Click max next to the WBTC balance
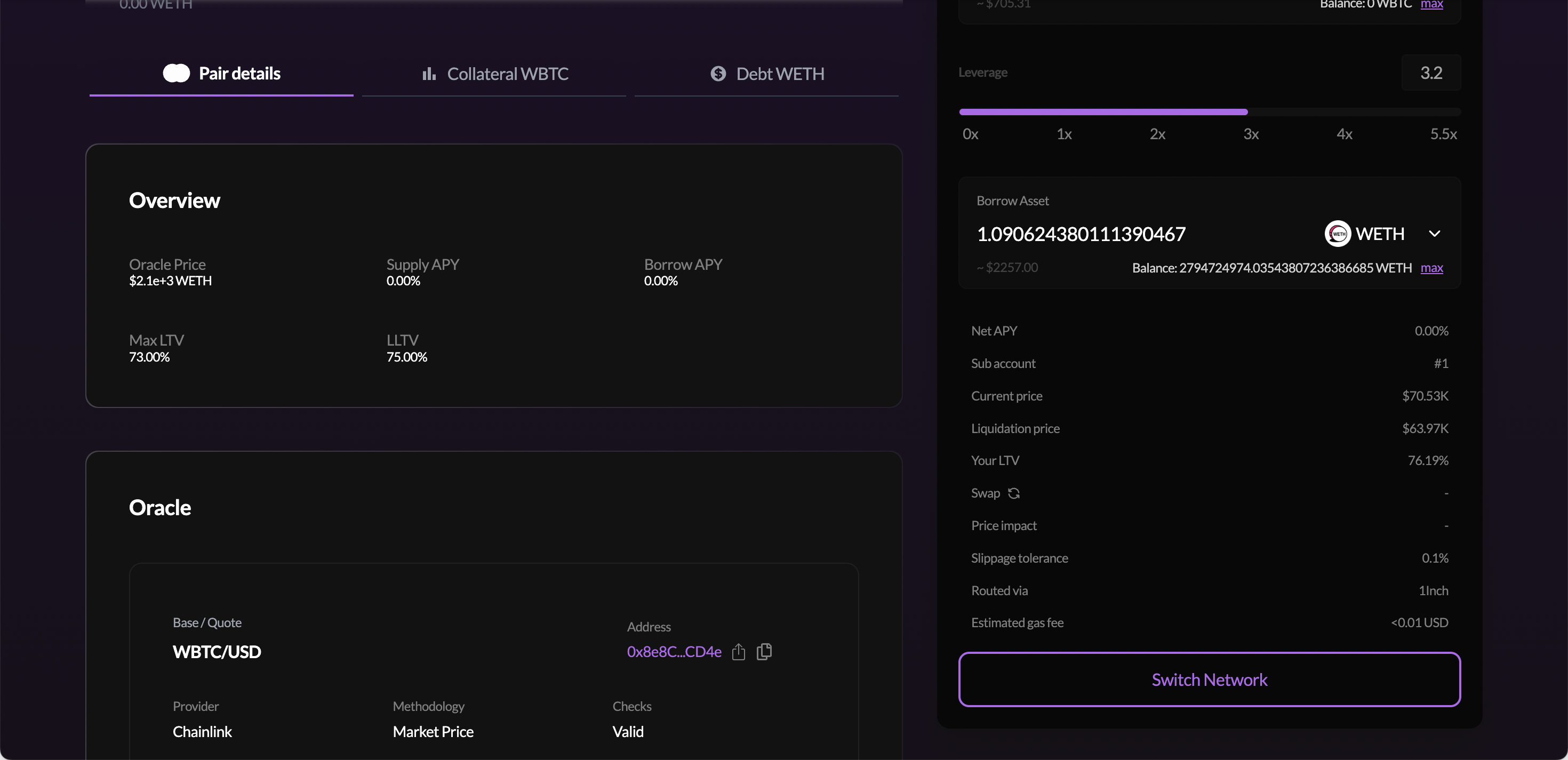 (1431, 5)
